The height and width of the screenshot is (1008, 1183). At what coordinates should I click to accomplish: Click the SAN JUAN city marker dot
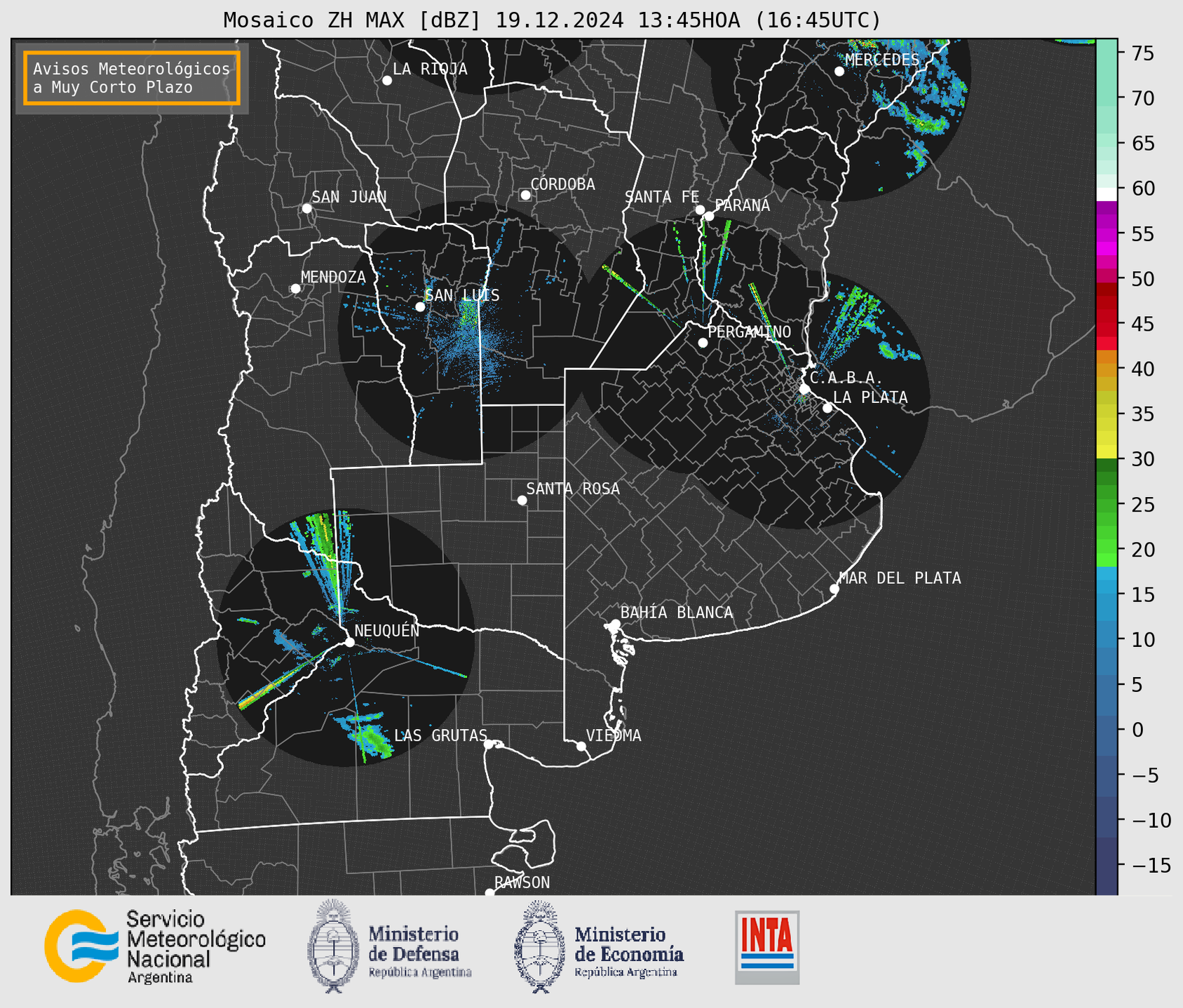coord(306,208)
